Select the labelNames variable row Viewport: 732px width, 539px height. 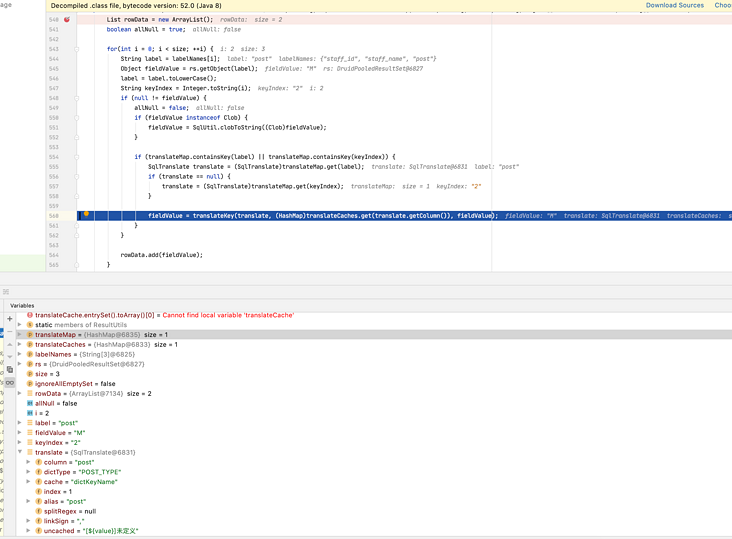pyautogui.click(x=80, y=354)
